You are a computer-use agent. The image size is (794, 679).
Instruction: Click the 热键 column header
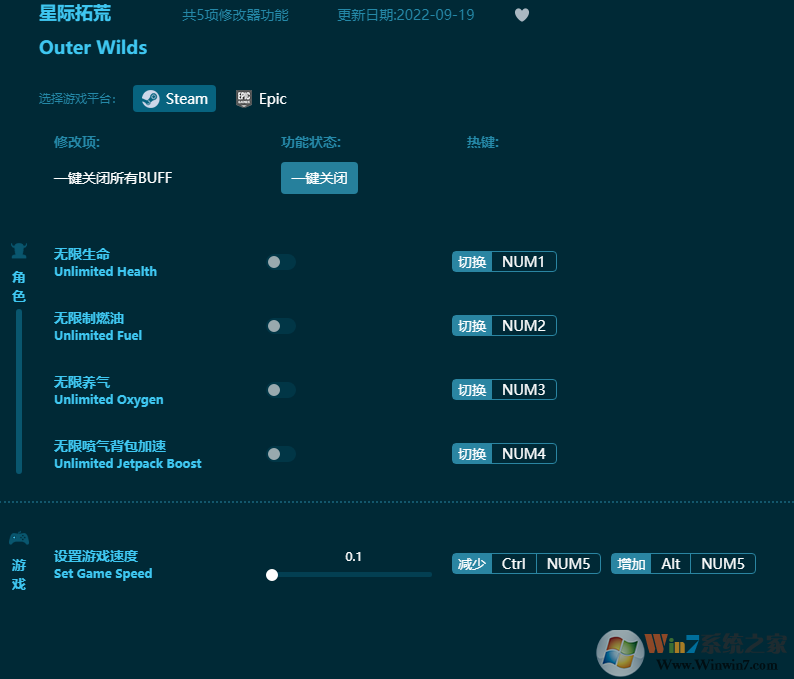pos(483,142)
